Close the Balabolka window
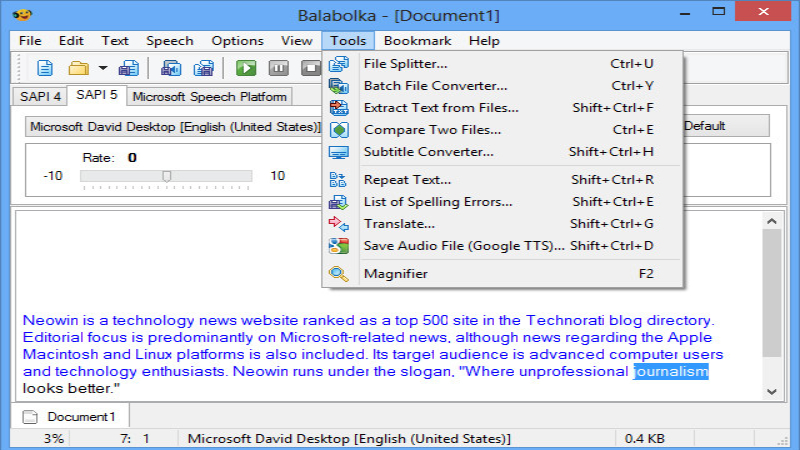This screenshot has width=800, height=450. [x=763, y=11]
